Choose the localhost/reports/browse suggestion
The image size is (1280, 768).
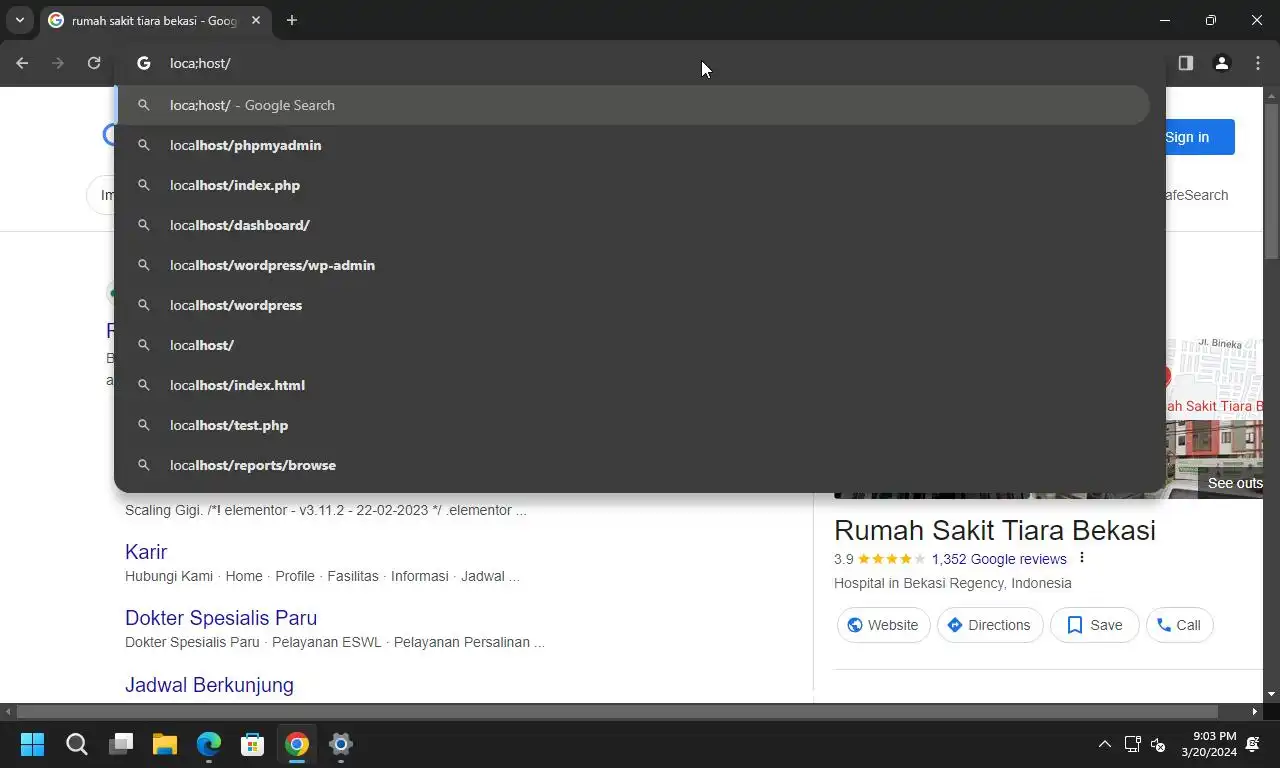[x=632, y=465]
